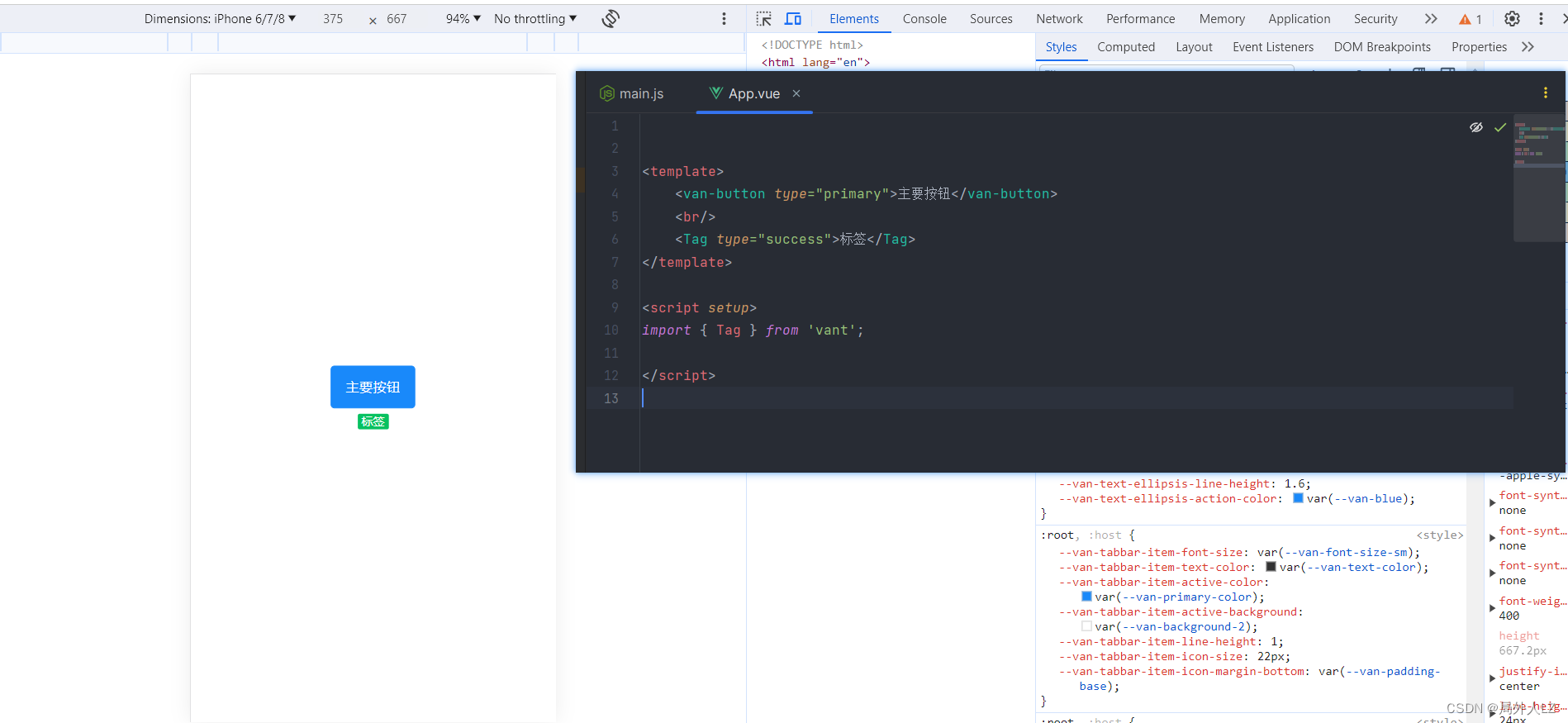The height and width of the screenshot is (723, 1568).
Task: Open the No throttling dropdown
Action: (535, 18)
